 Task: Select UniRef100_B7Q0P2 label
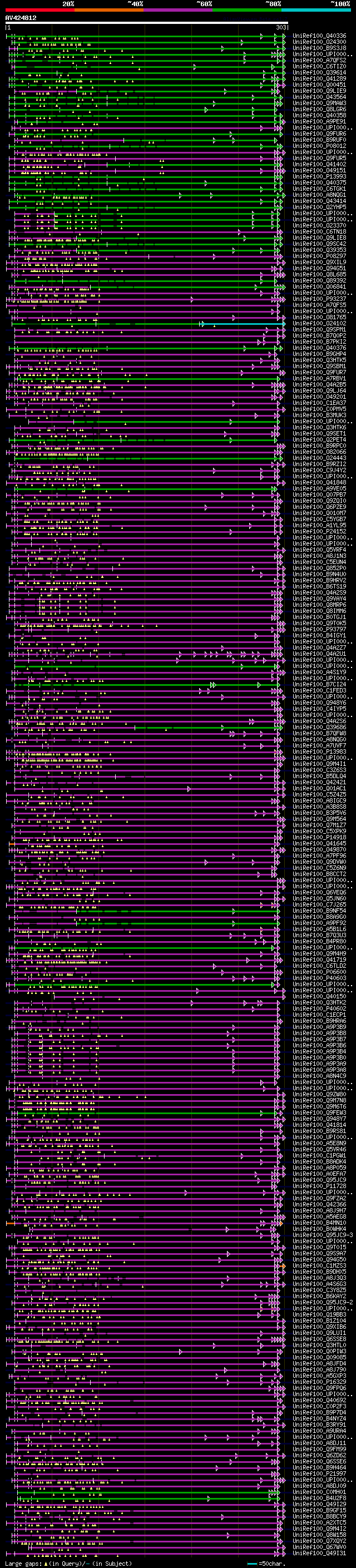319,335
